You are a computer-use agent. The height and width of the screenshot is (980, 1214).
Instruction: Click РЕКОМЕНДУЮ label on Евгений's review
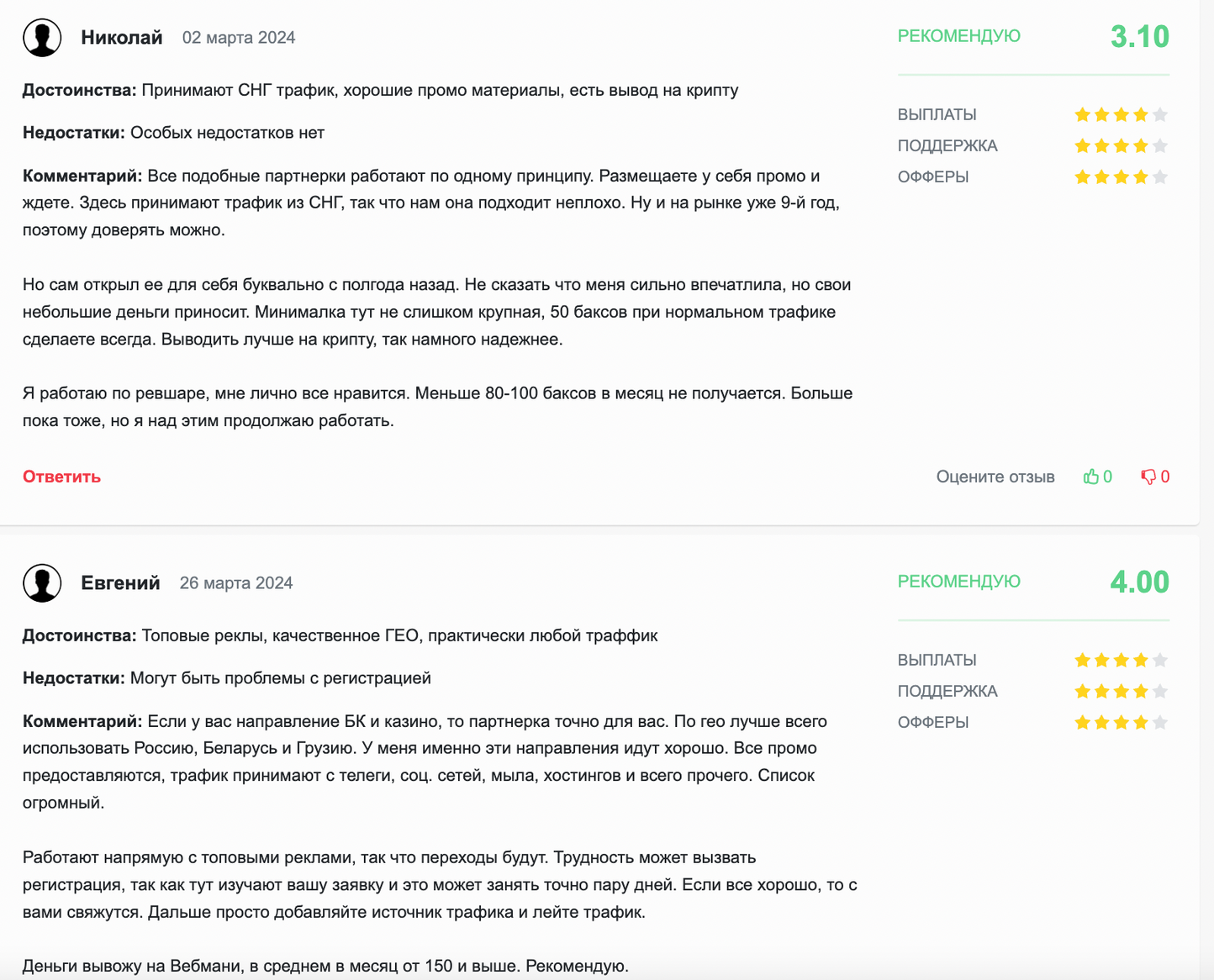pyautogui.click(x=958, y=582)
